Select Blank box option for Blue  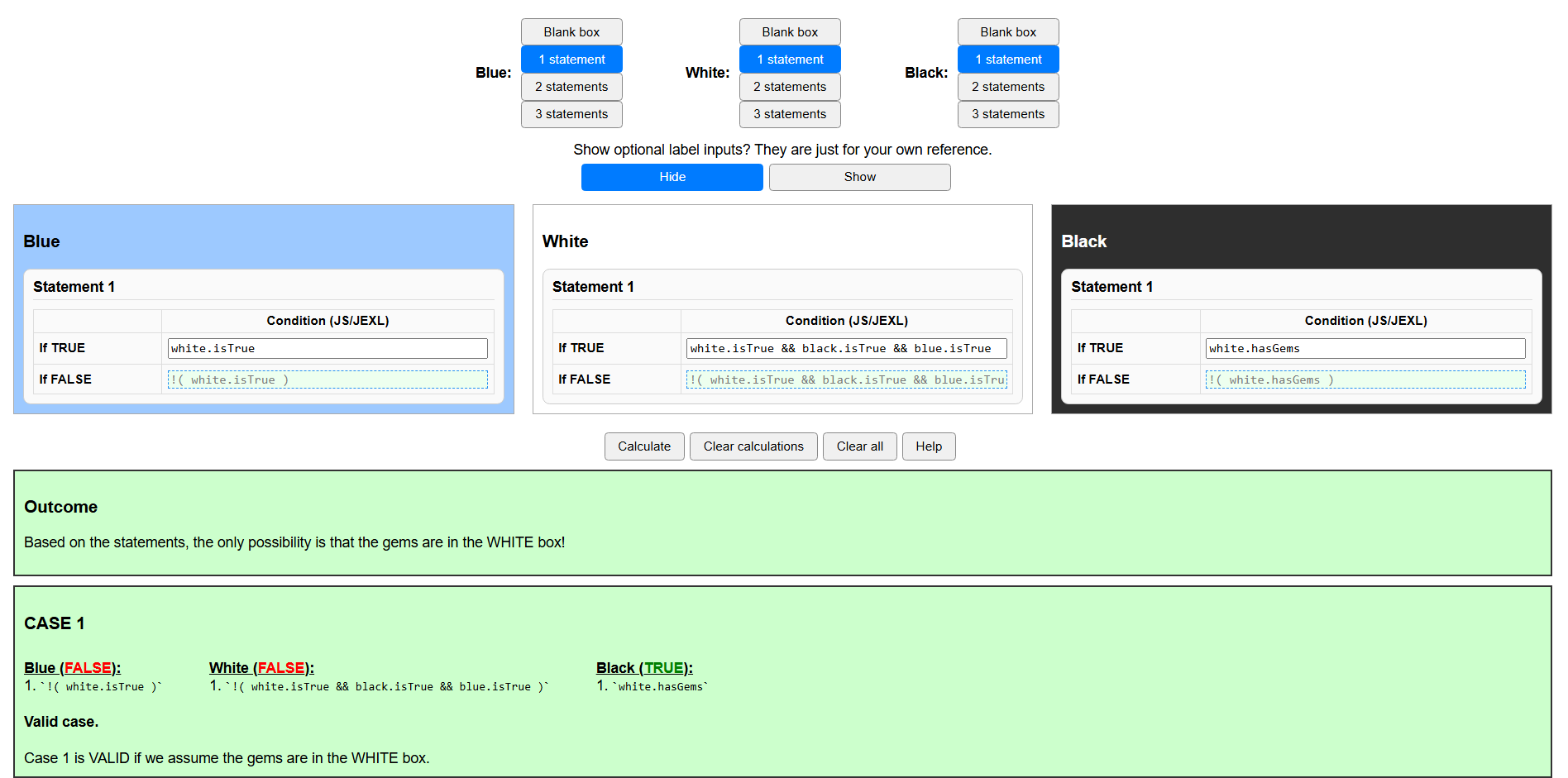pyautogui.click(x=571, y=32)
